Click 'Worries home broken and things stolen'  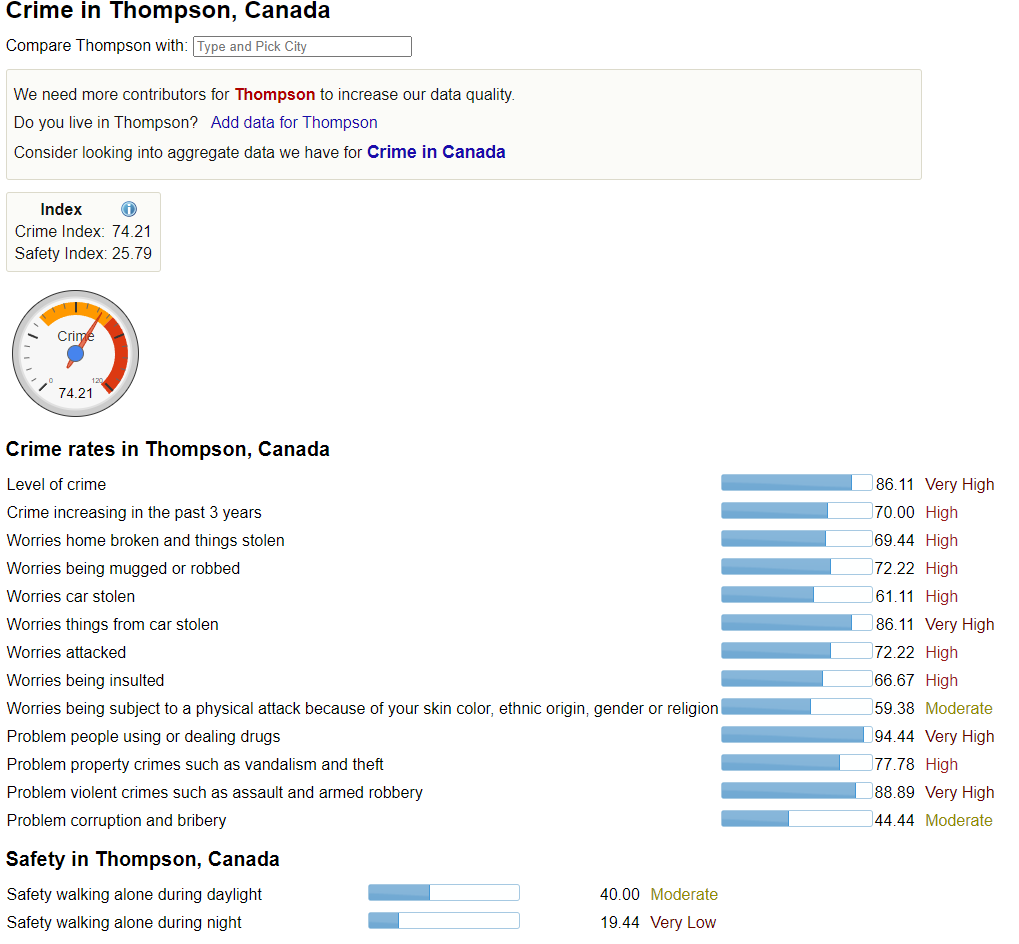pos(146,540)
